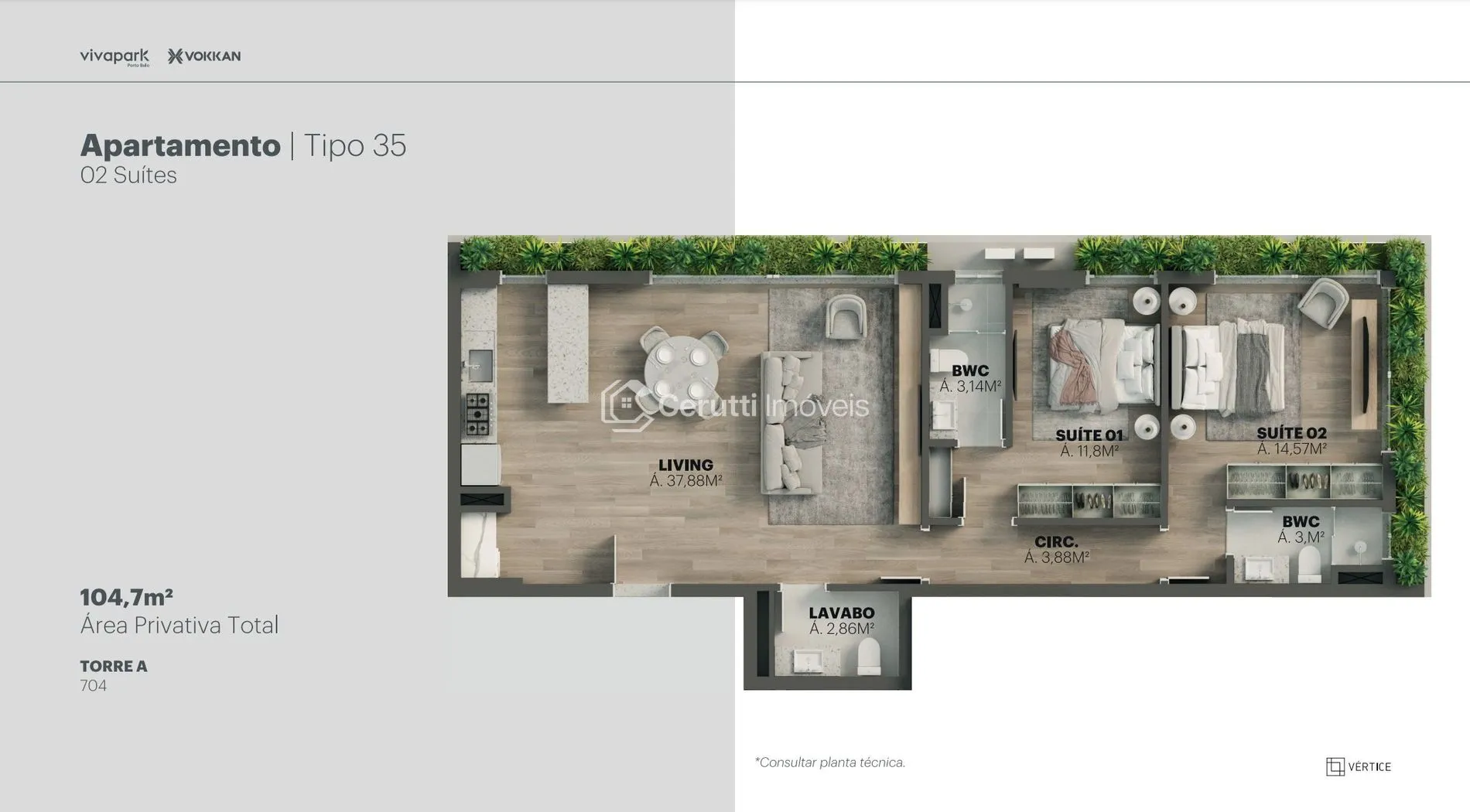Click the toilet in the Lavabo
This screenshot has width=1470, height=812.
coord(870,656)
